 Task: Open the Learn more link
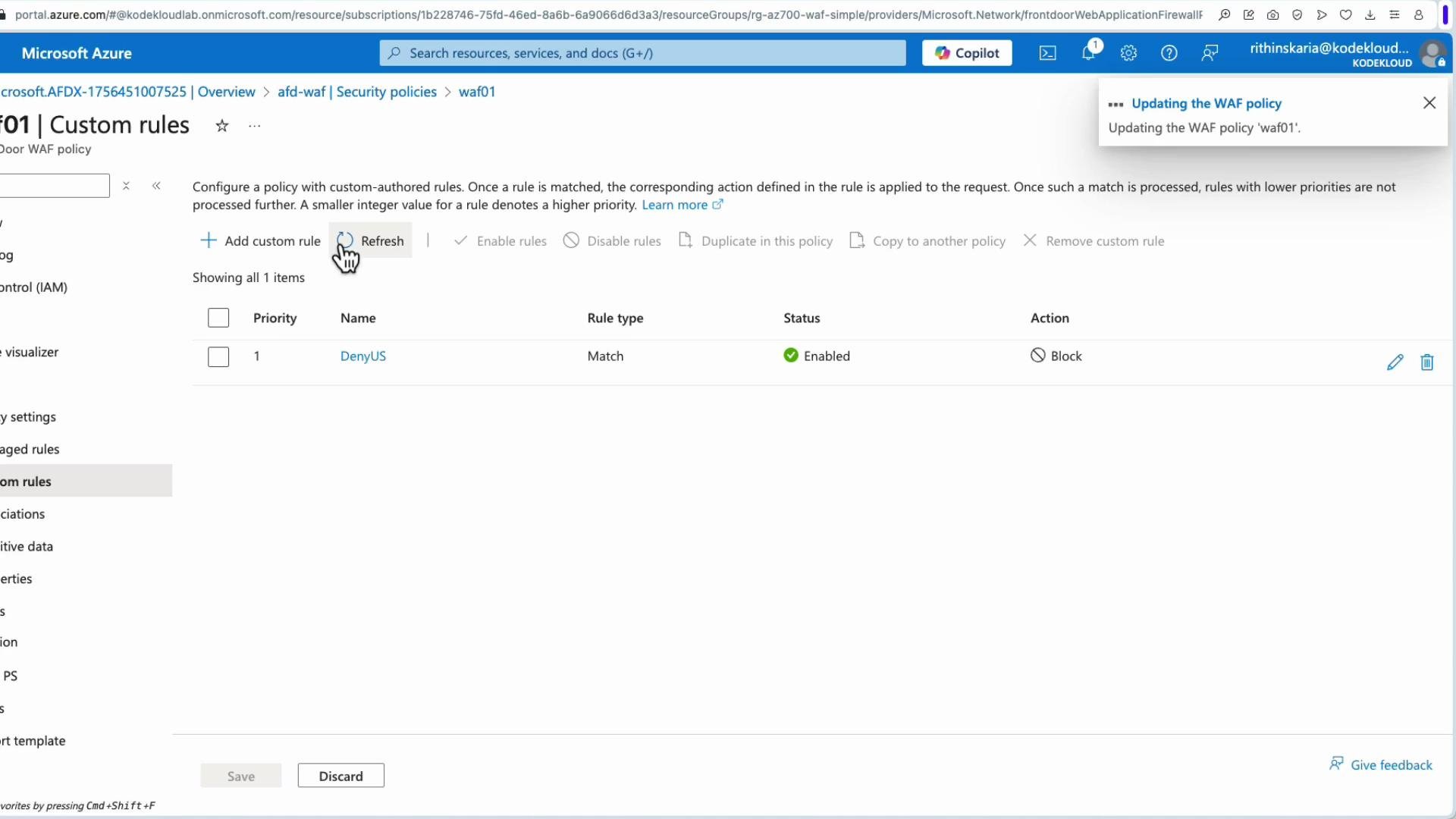[682, 205]
